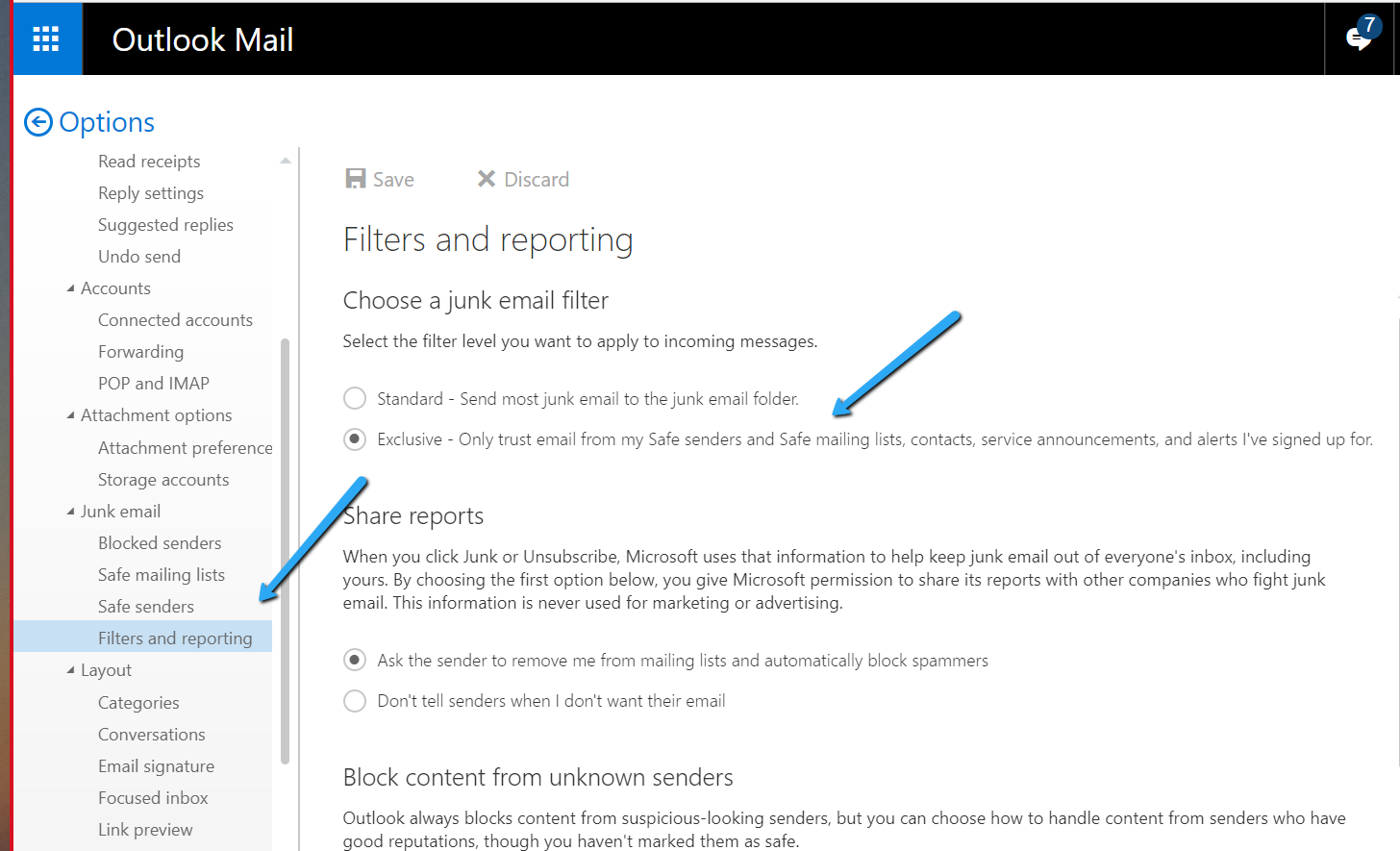The height and width of the screenshot is (851, 1400).
Task: Open Blocked senders settings
Action: point(160,543)
